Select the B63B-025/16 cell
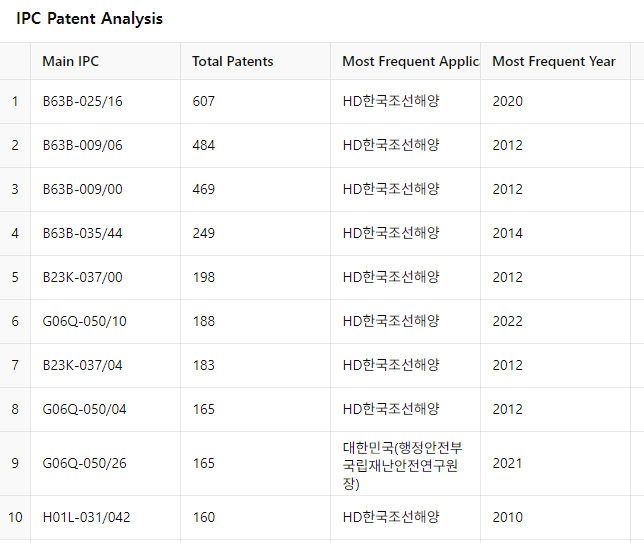This screenshot has height=543, width=644. (x=105, y=101)
